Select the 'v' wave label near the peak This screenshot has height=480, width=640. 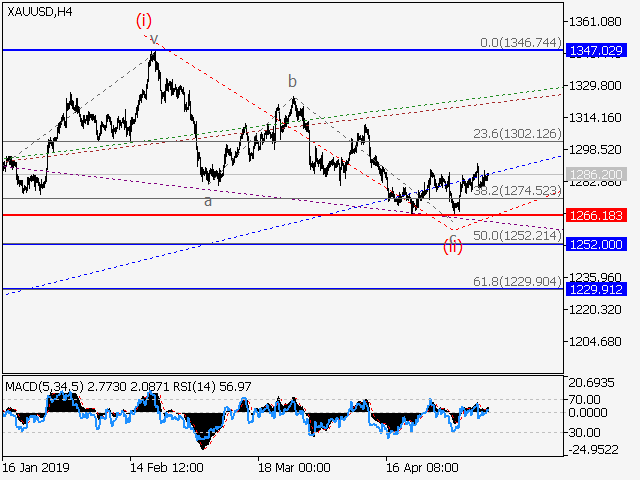point(153,38)
